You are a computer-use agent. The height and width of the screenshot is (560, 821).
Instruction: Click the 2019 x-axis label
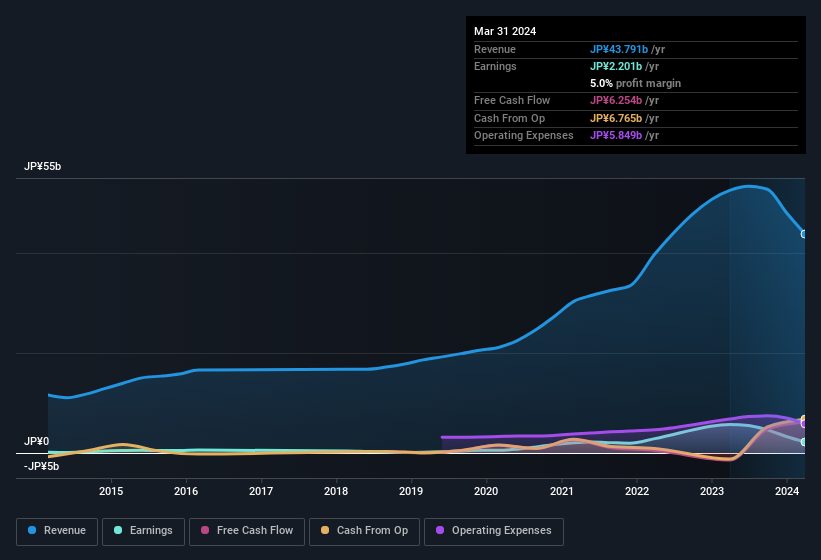click(411, 491)
